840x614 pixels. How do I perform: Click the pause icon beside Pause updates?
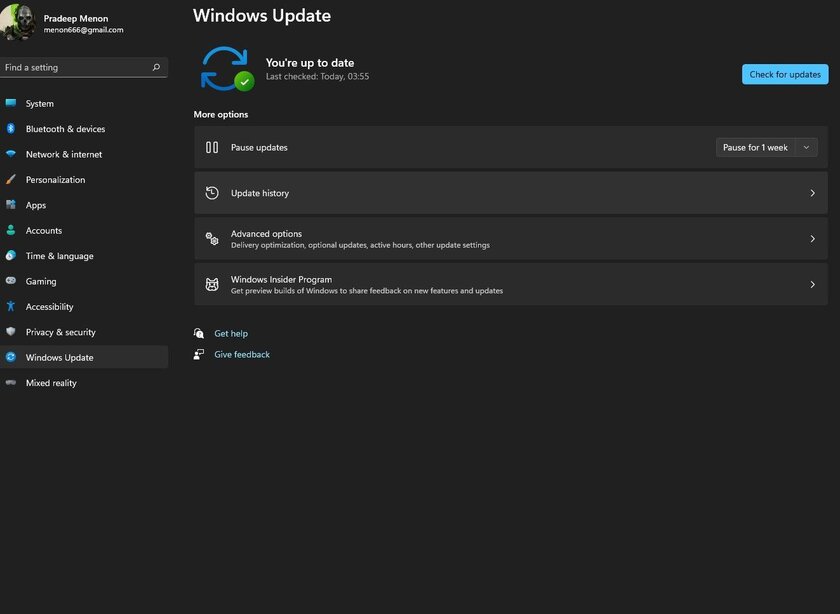pos(212,147)
